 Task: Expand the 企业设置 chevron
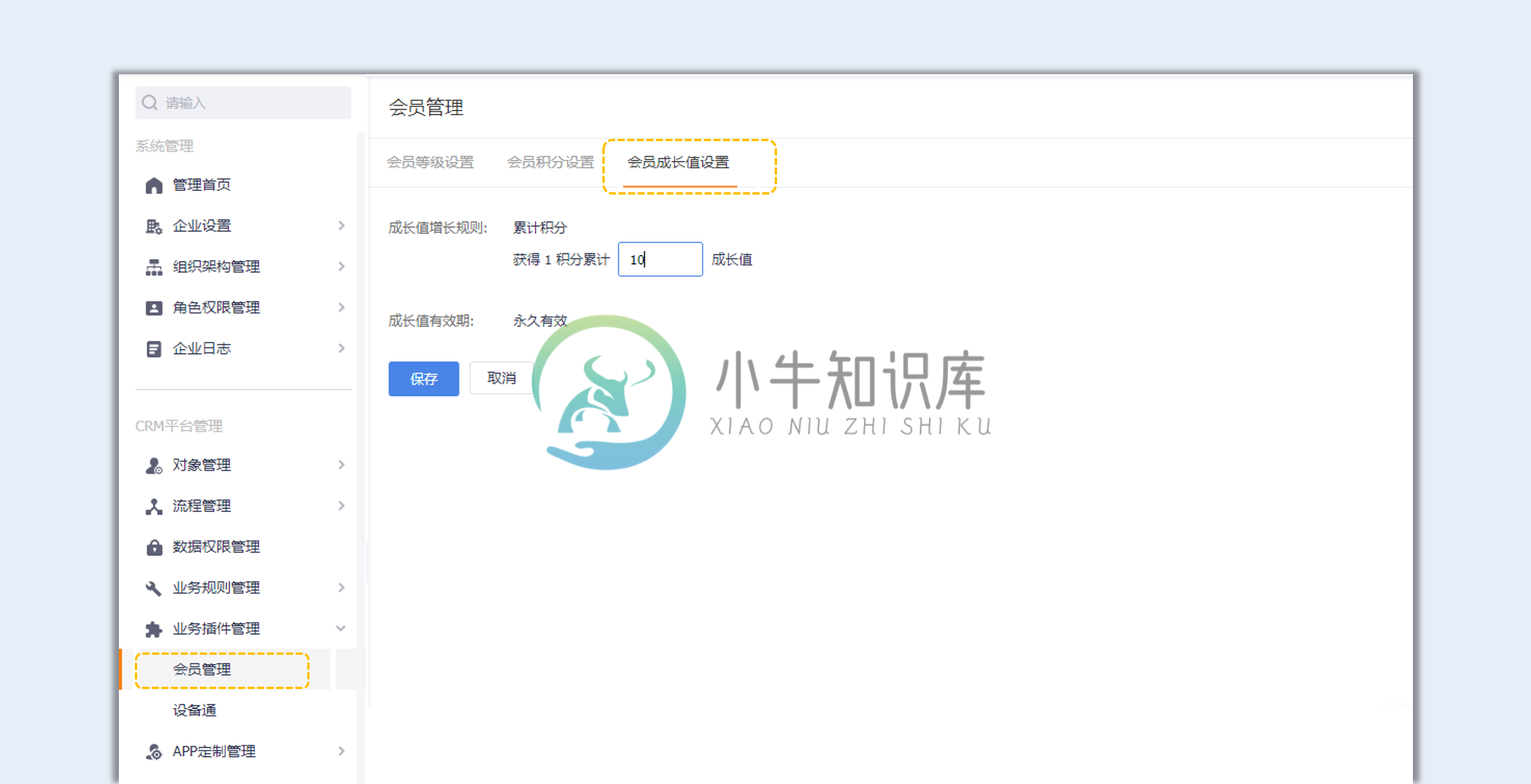[341, 226]
